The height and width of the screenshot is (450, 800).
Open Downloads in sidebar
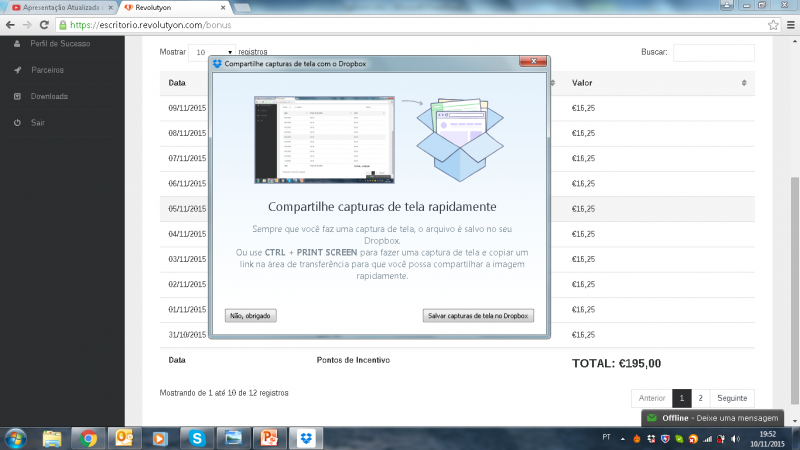click(x=49, y=96)
